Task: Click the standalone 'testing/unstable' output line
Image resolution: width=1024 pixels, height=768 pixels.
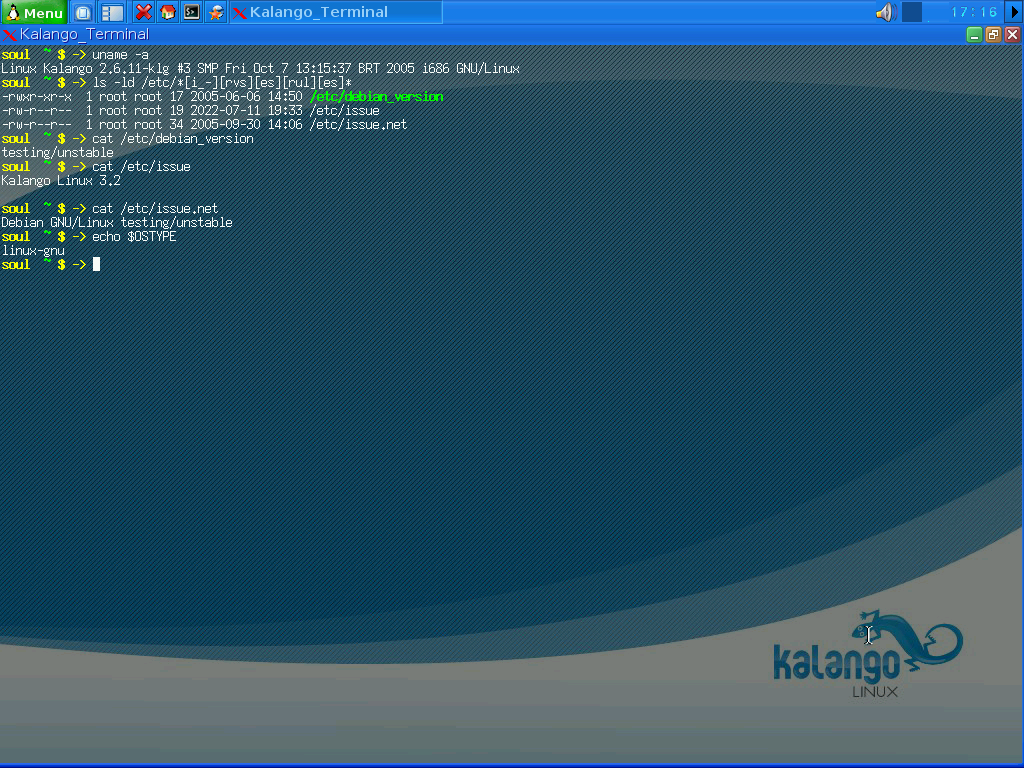Action: pos(57,153)
